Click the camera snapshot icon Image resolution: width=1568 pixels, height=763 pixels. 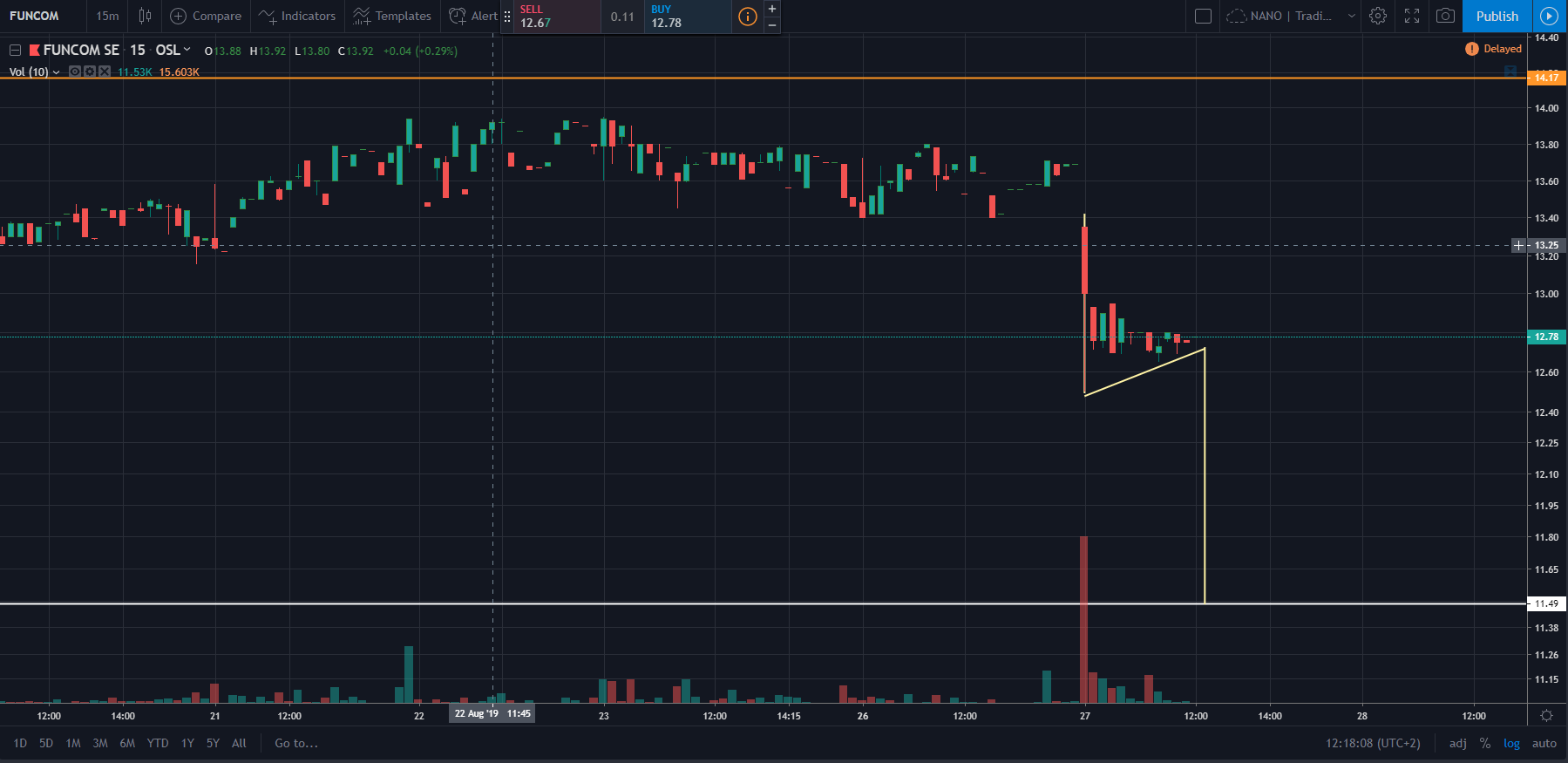[x=1445, y=16]
